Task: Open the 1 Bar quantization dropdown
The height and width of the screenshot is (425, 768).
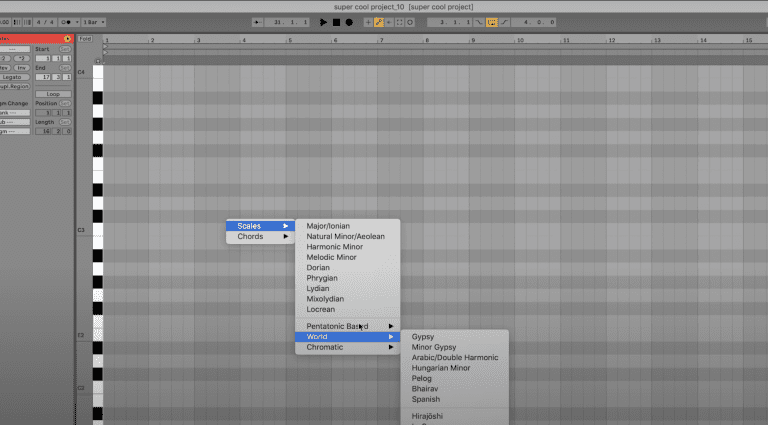Action: [x=94, y=21]
